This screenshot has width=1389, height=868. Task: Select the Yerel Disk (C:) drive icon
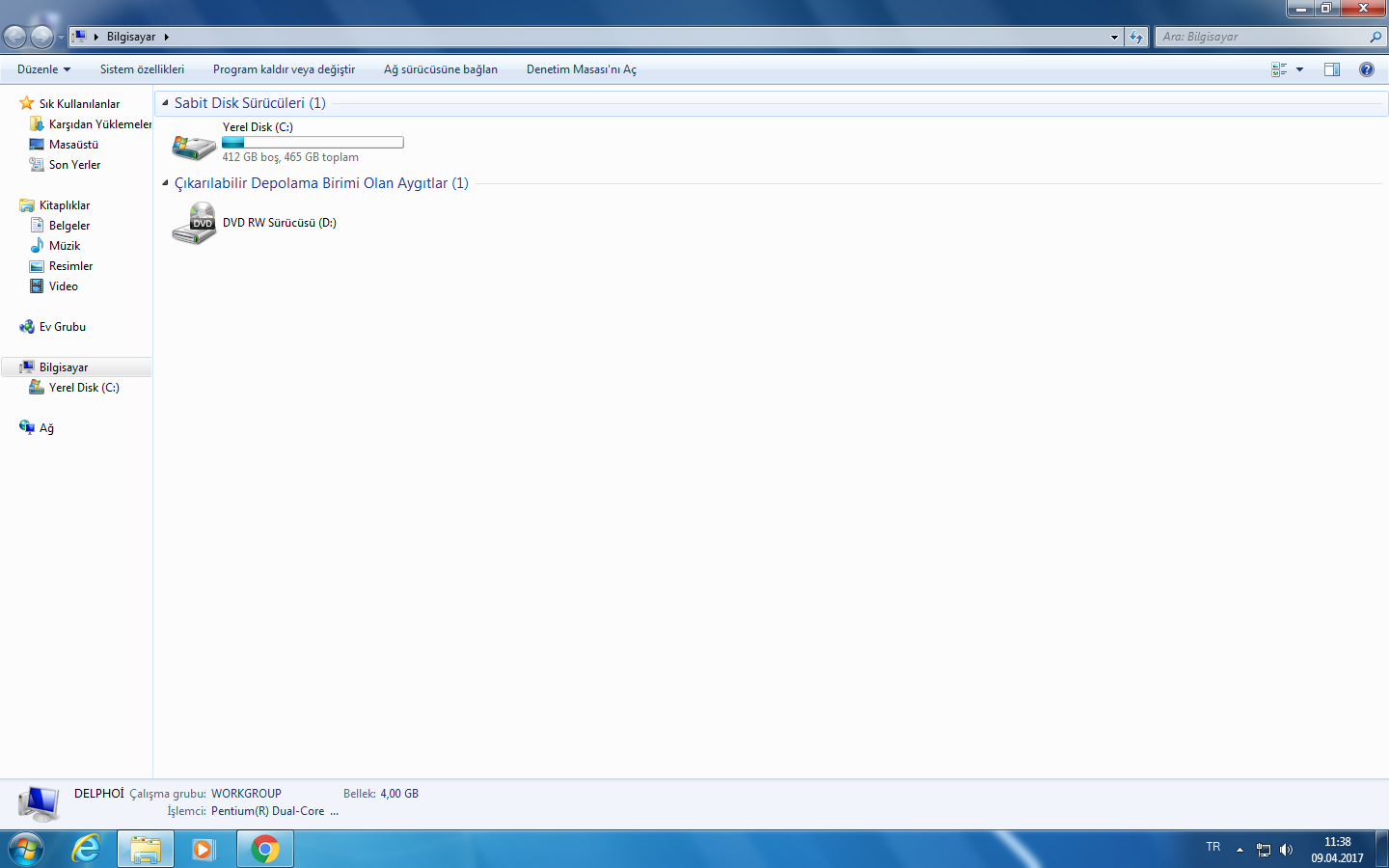point(194,146)
